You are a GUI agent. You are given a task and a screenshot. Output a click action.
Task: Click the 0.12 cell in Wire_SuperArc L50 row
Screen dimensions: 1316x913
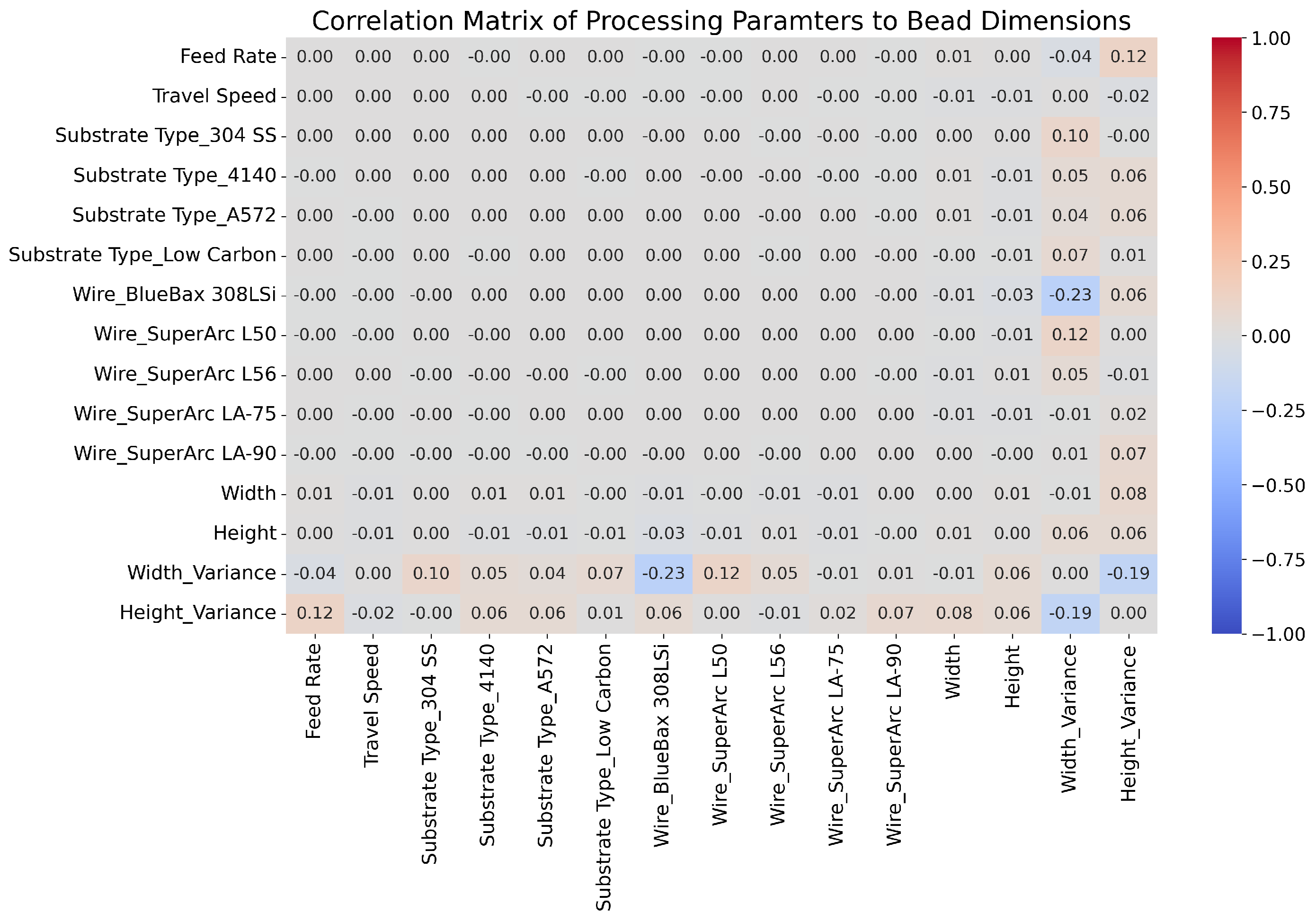click(1070, 335)
